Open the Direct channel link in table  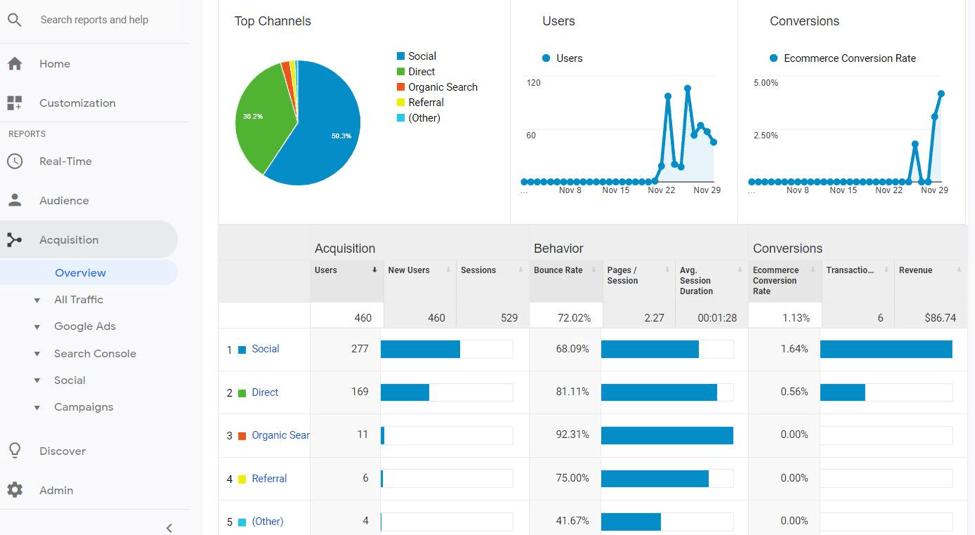pos(265,392)
